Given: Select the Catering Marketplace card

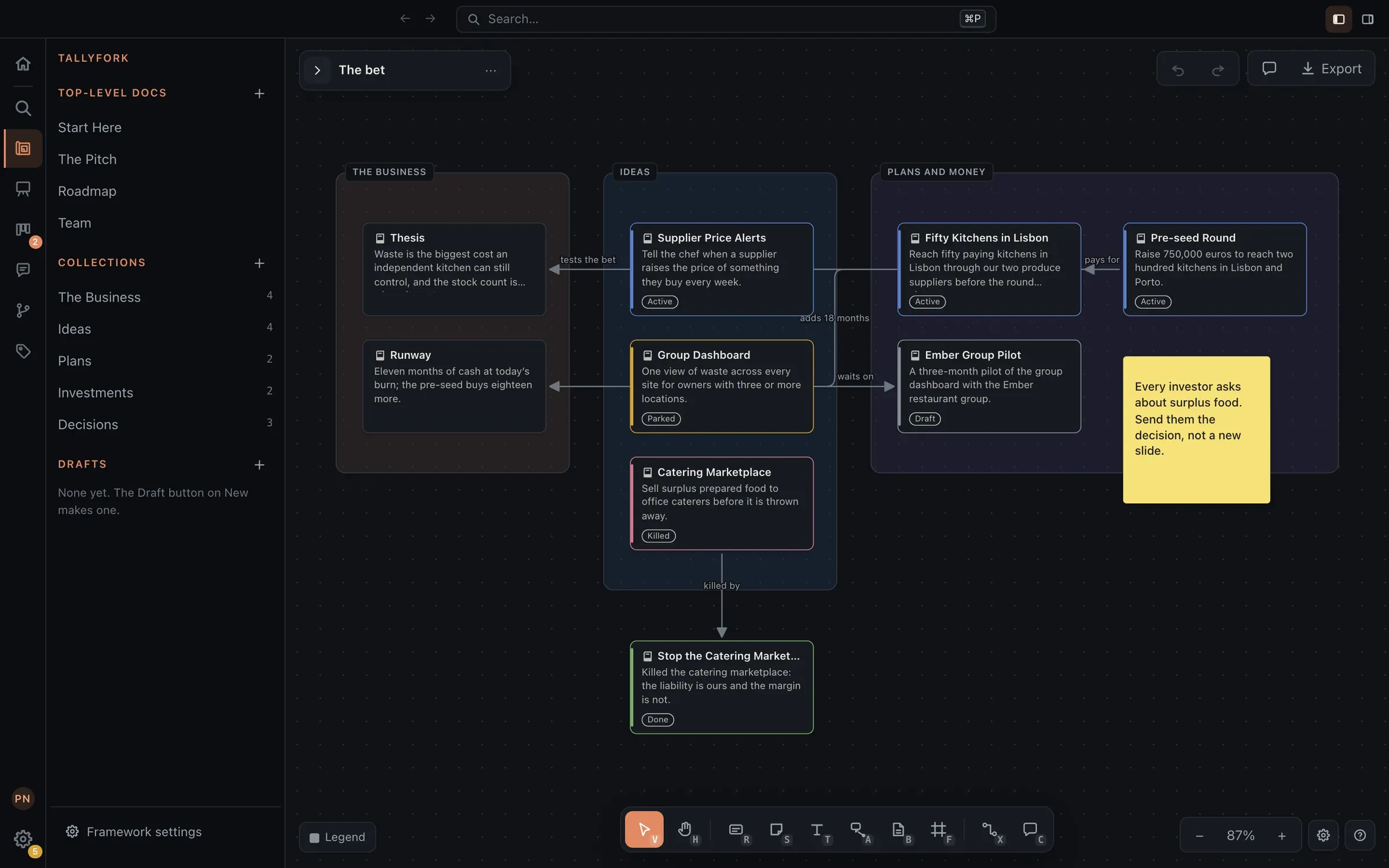Looking at the screenshot, I should tap(722, 503).
